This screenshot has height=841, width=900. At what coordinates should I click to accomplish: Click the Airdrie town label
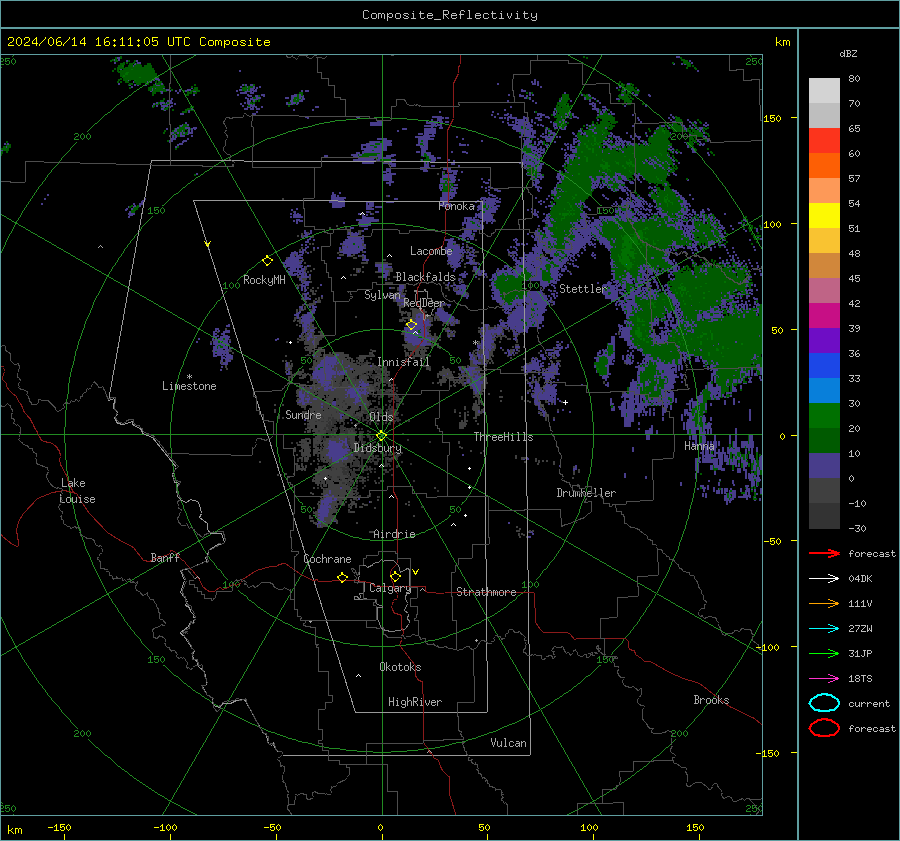coord(394,534)
